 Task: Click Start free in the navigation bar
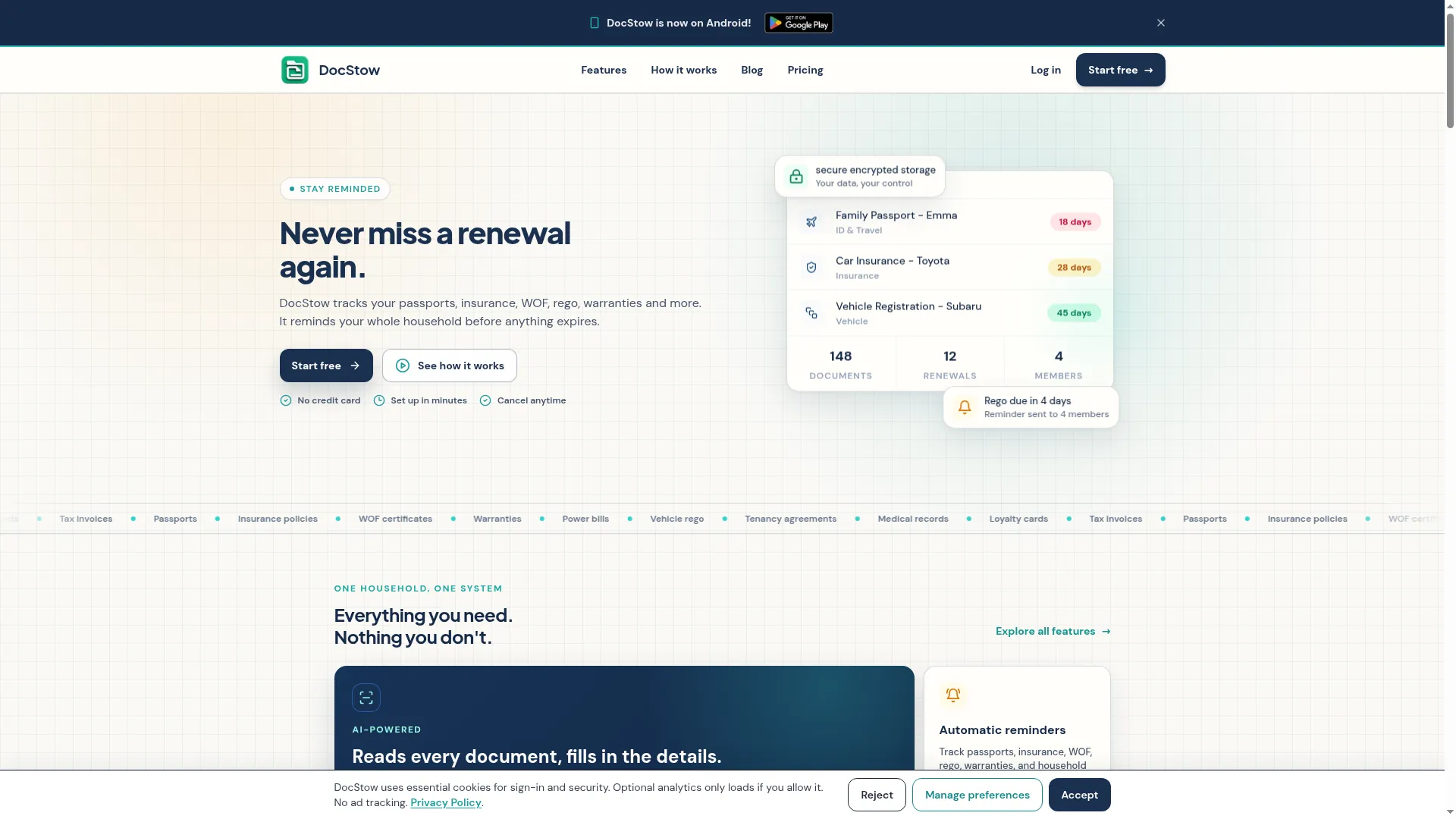point(1120,70)
